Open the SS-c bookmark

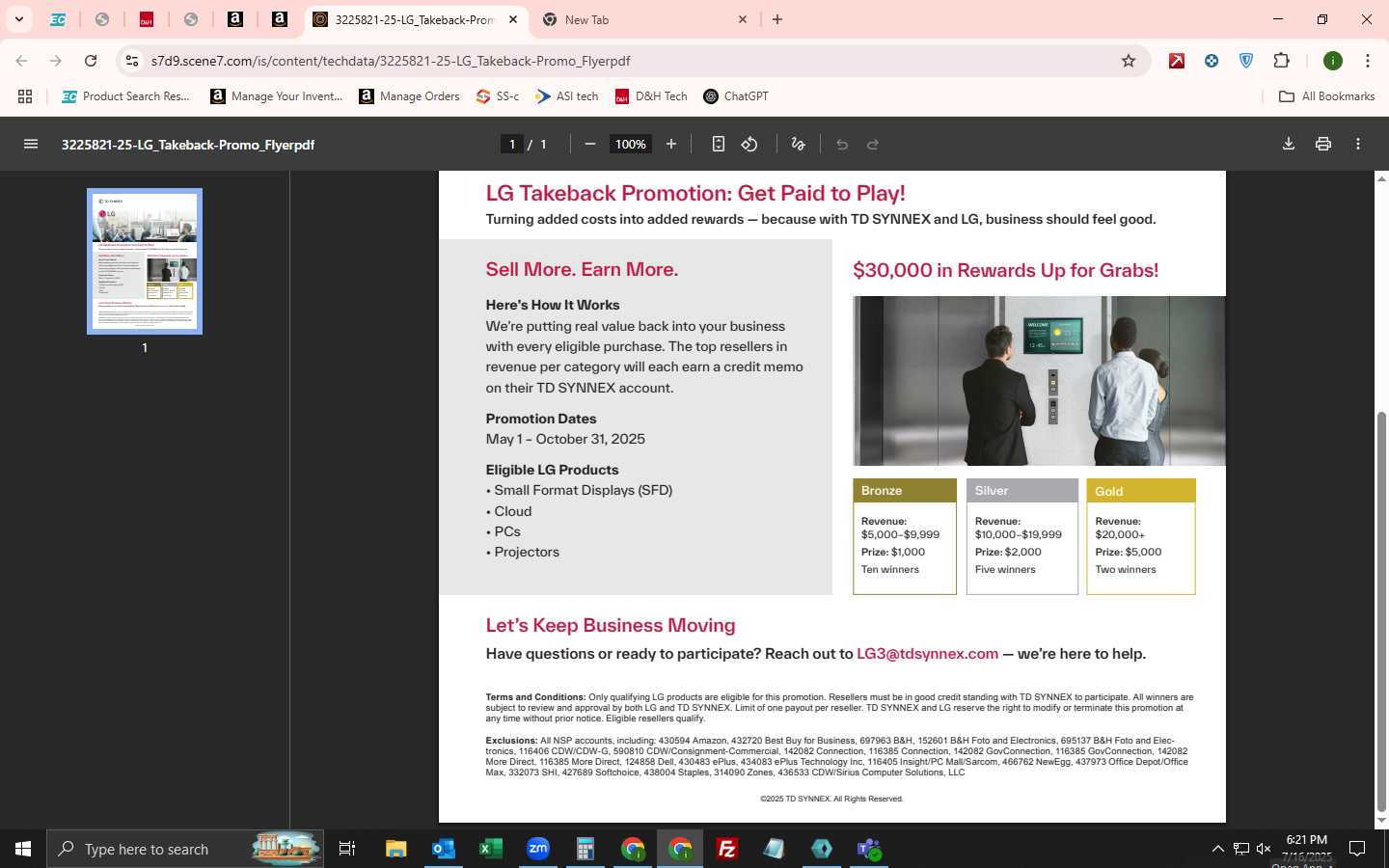[498, 96]
